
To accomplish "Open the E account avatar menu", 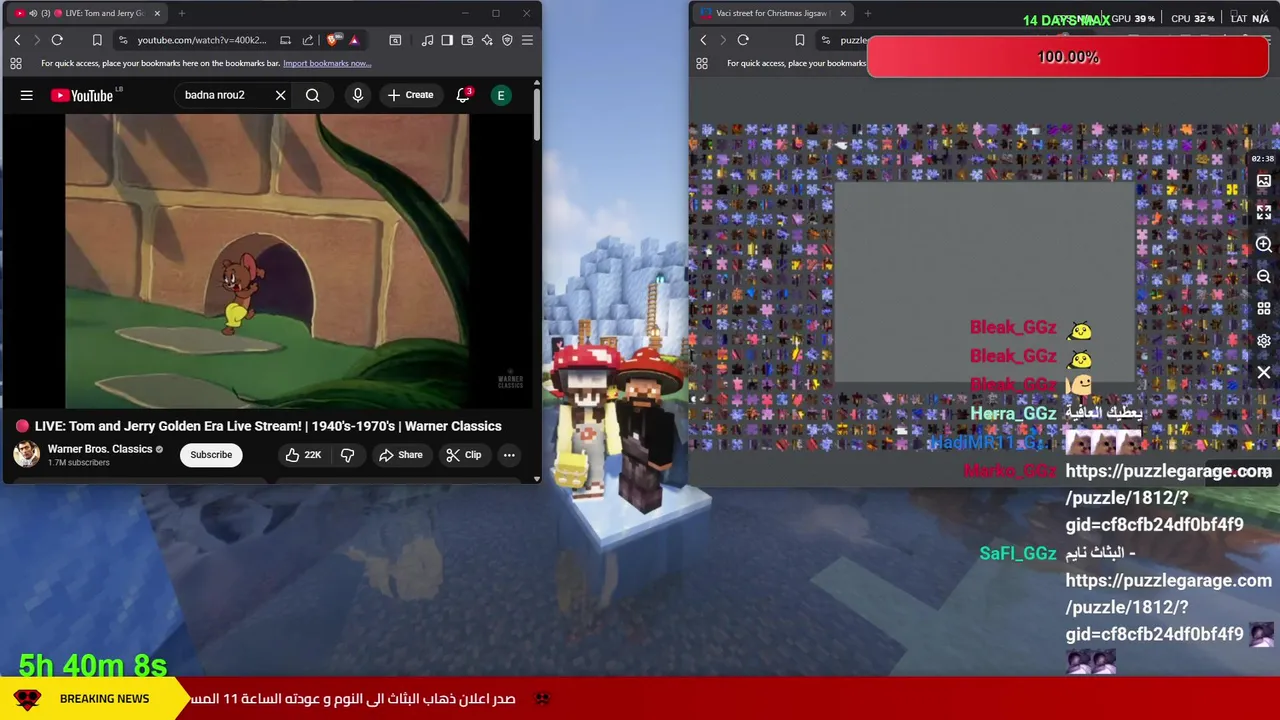I will tap(501, 95).
